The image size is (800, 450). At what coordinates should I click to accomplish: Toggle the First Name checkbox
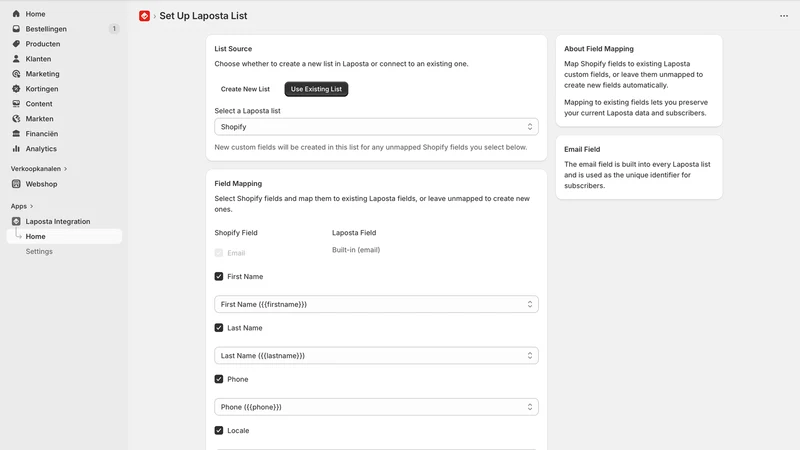pyautogui.click(x=219, y=277)
